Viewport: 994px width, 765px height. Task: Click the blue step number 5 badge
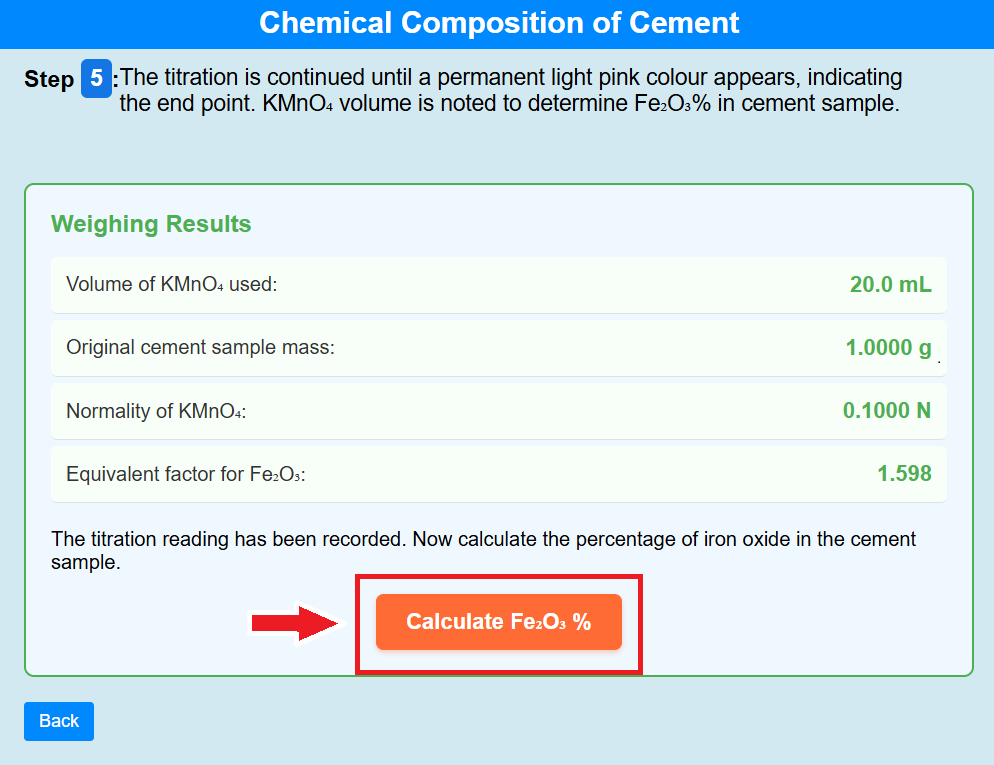(x=95, y=79)
